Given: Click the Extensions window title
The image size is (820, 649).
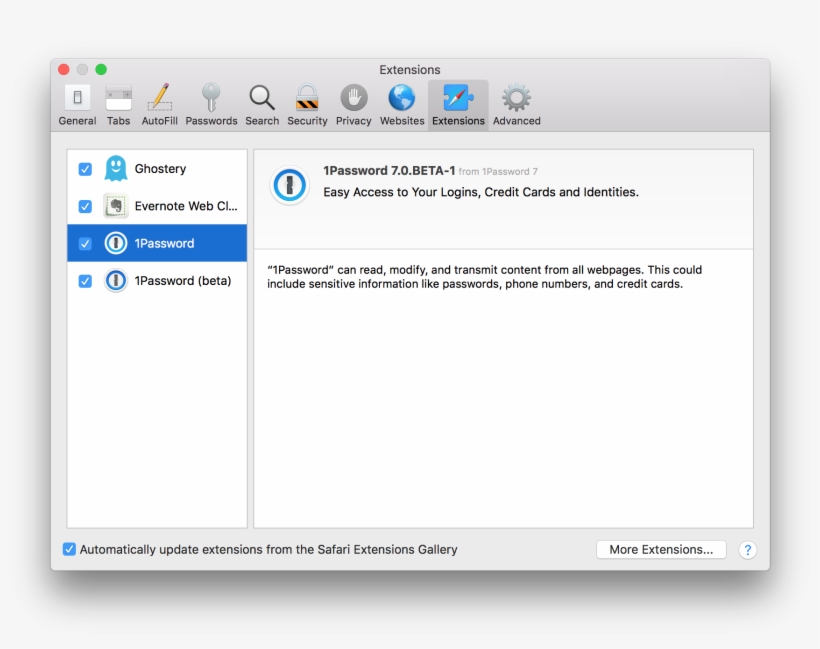Looking at the screenshot, I should (x=410, y=70).
